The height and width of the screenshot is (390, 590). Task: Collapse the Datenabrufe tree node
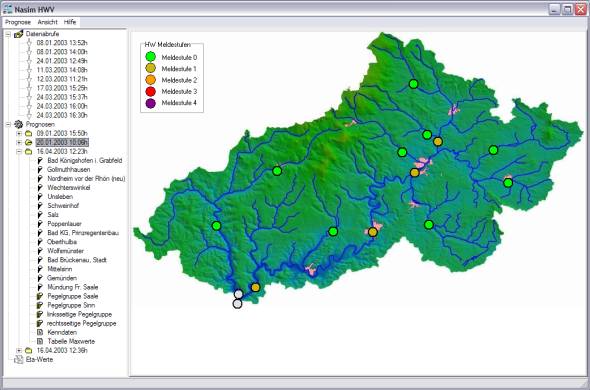(x=8, y=34)
